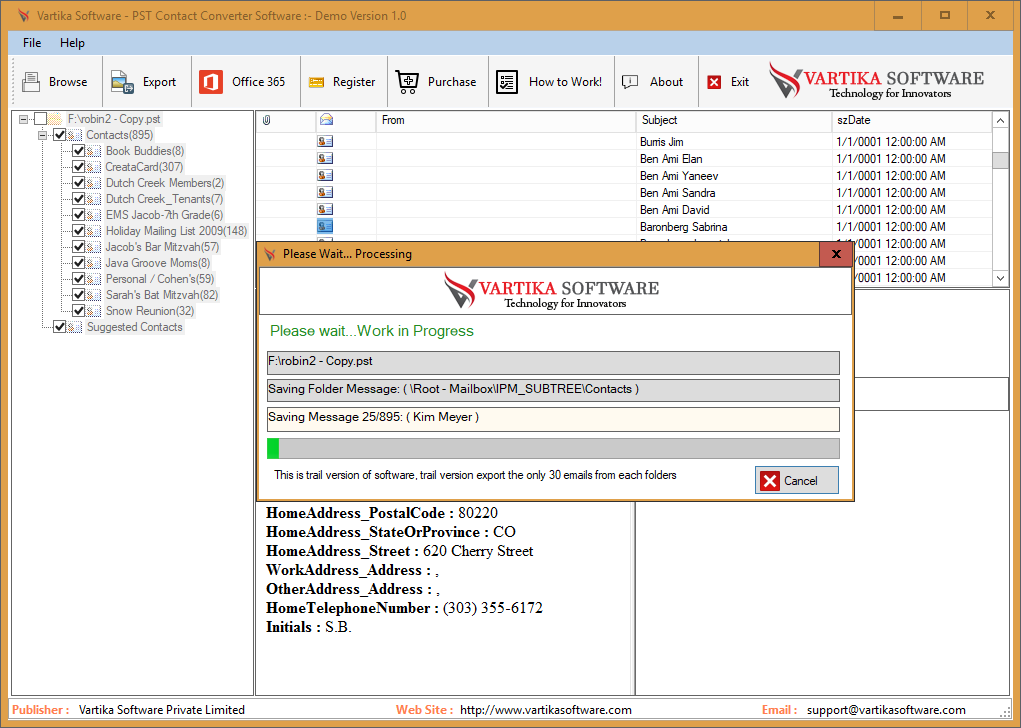Click the contact card icon for Ben Ami Yaneev
This screenshot has width=1021, height=728.
tap(325, 175)
